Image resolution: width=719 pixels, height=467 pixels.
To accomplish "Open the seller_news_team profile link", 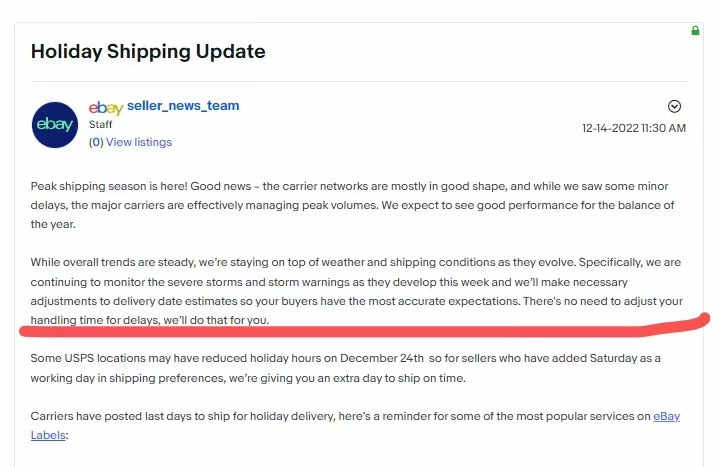I will (x=183, y=106).
